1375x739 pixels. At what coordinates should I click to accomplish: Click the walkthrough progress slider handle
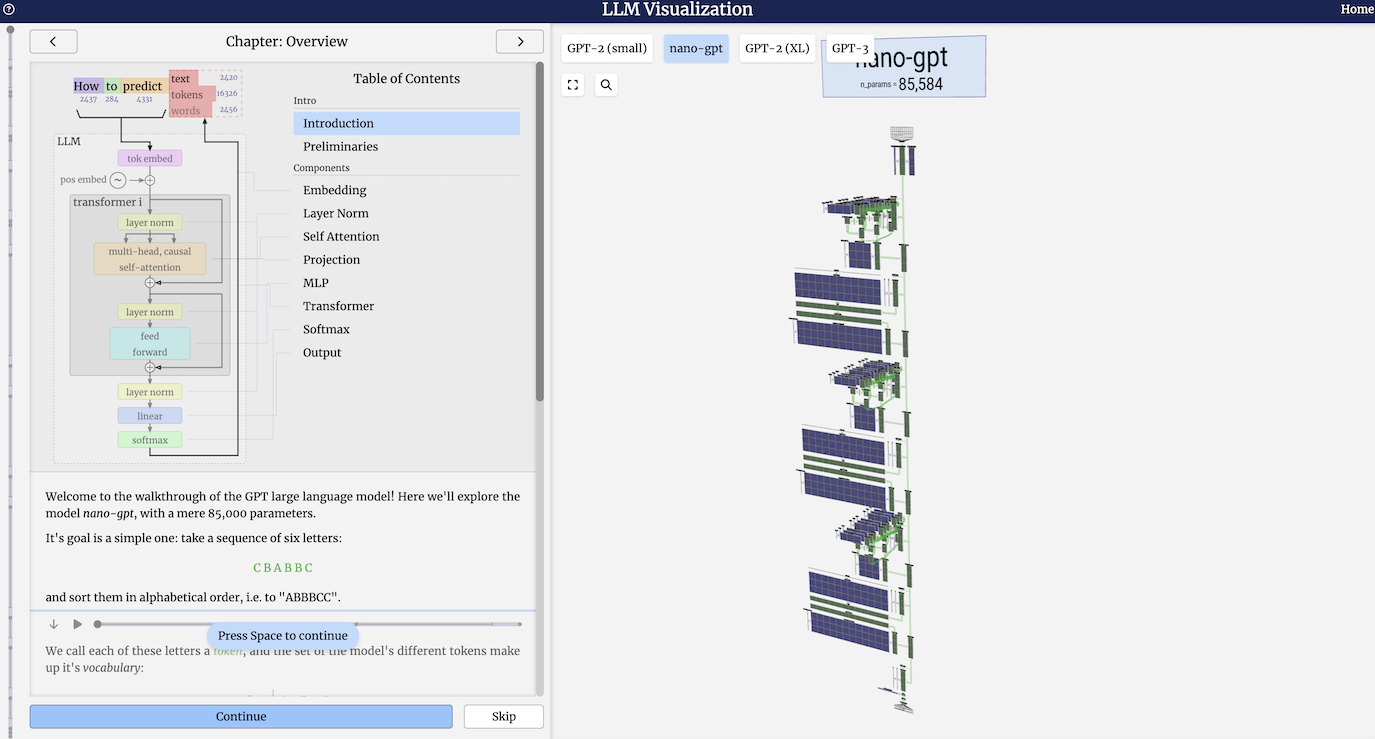pos(97,624)
